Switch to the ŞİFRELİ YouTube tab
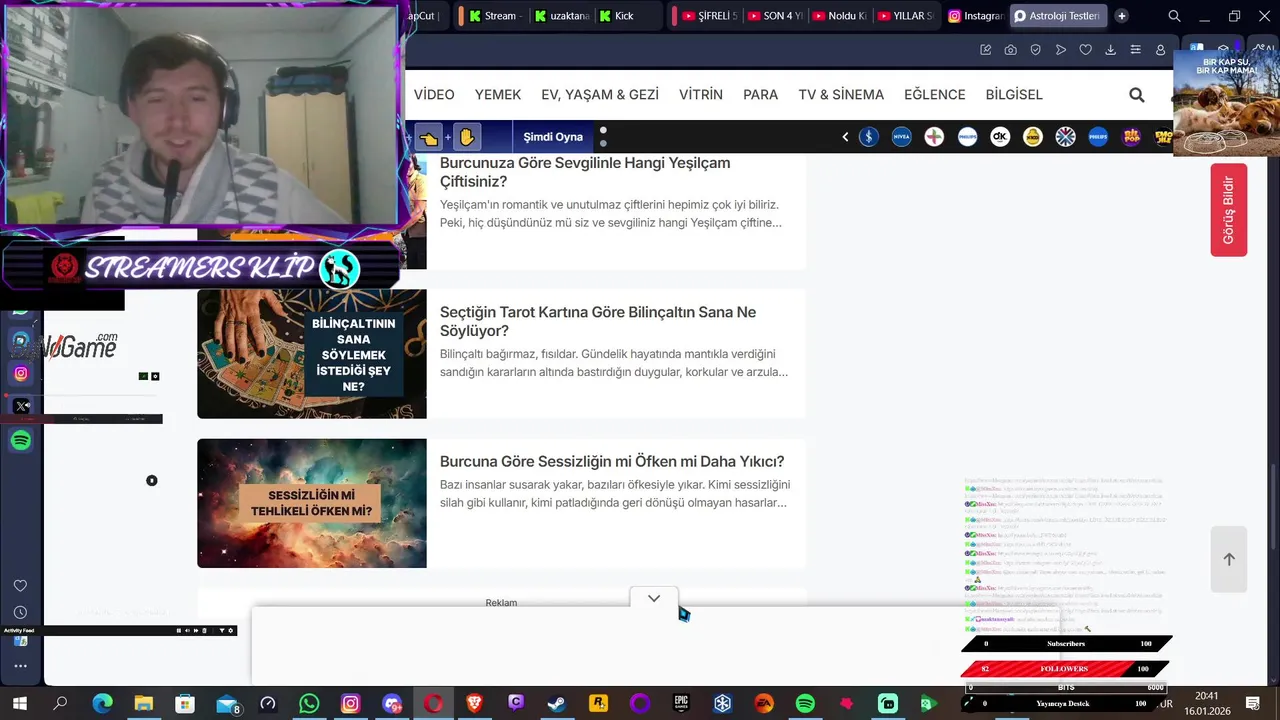Image resolution: width=1280 pixels, height=720 pixels. point(708,16)
